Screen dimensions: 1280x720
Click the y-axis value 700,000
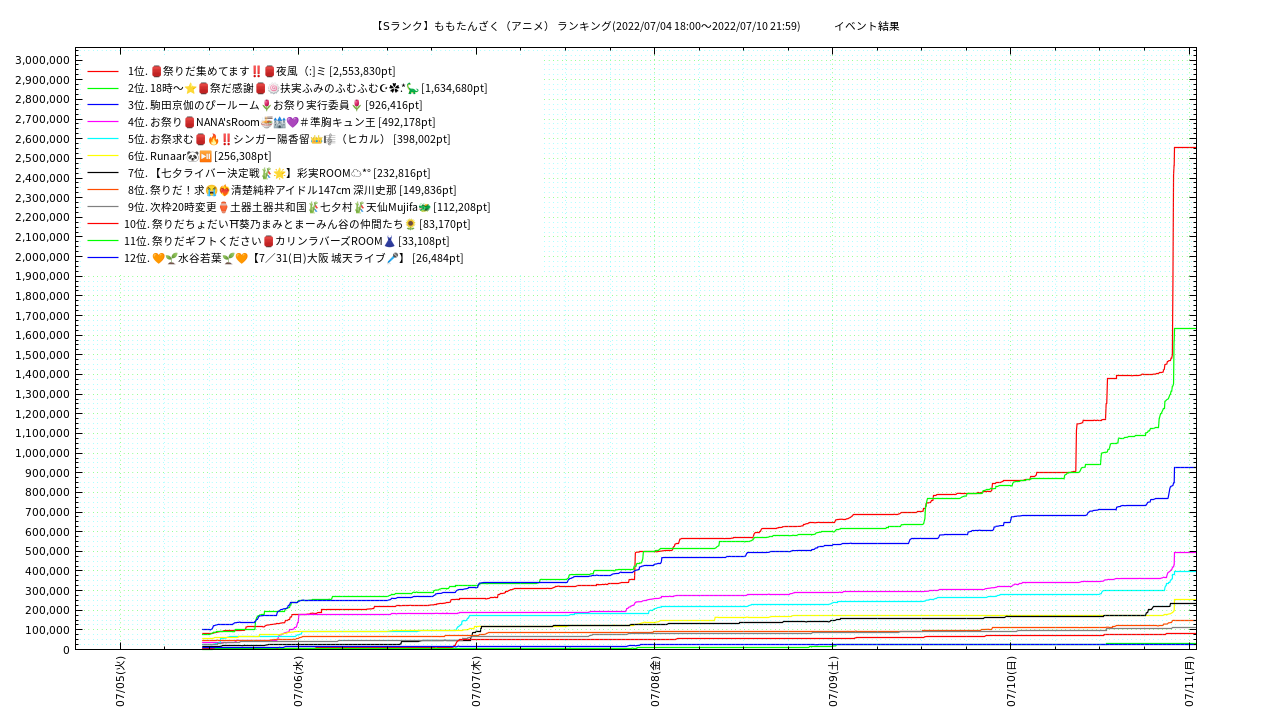47,512
